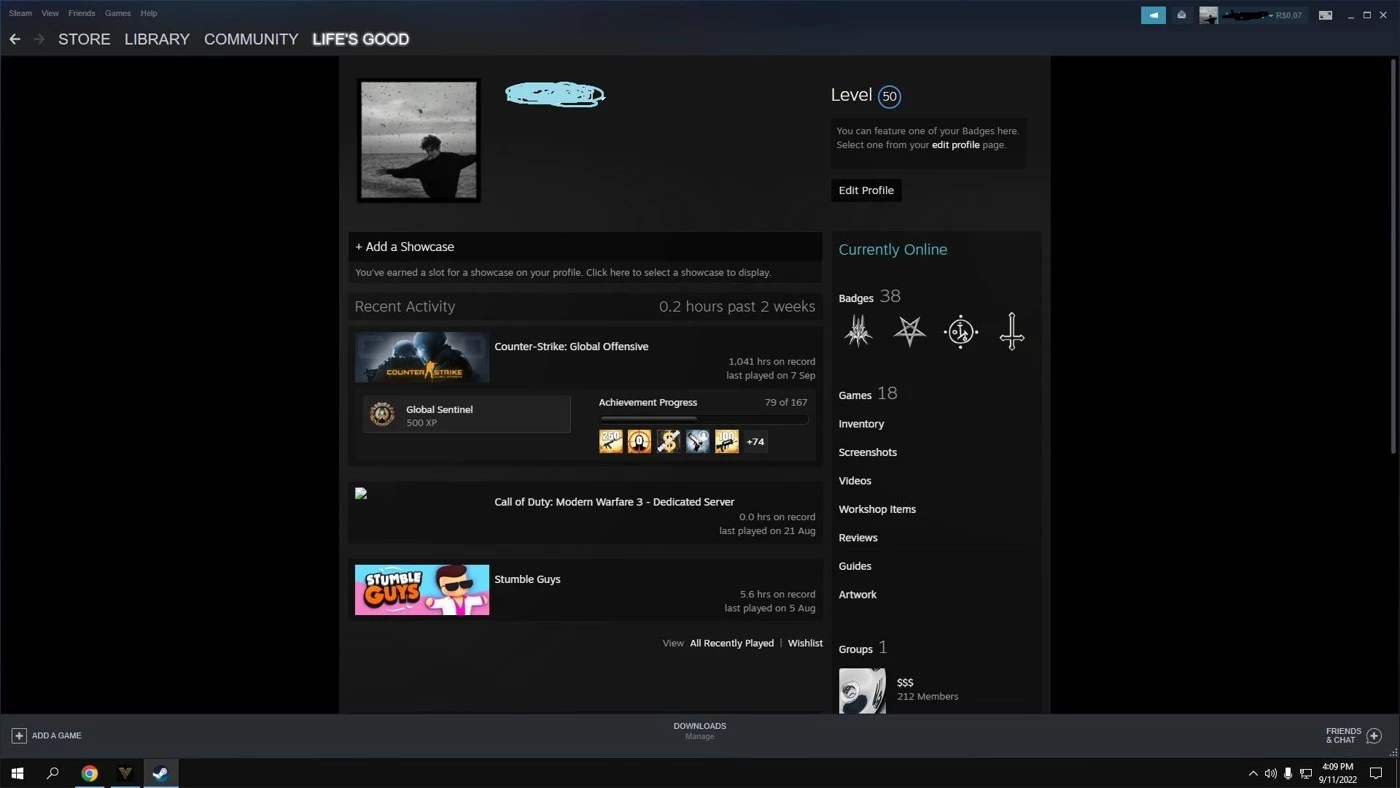Open the Windows notification center icon

(1376, 773)
